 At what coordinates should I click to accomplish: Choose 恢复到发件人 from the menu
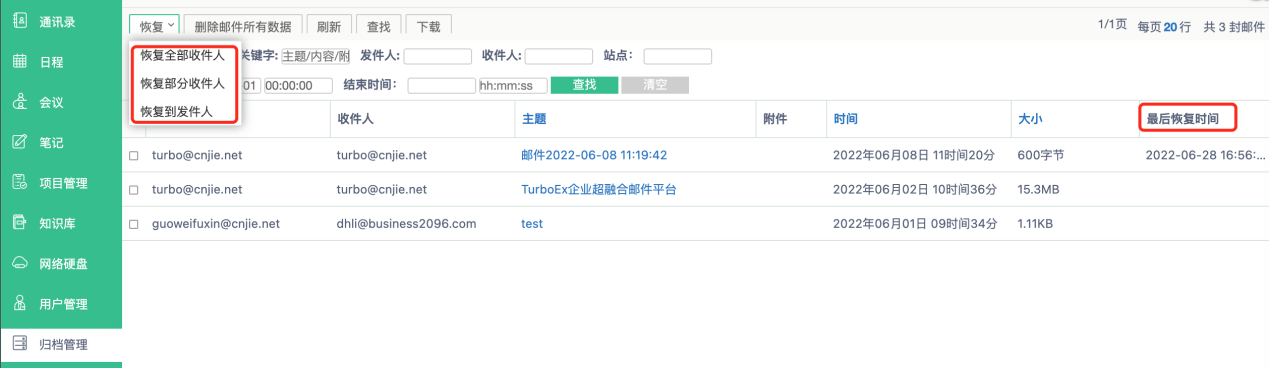176,112
